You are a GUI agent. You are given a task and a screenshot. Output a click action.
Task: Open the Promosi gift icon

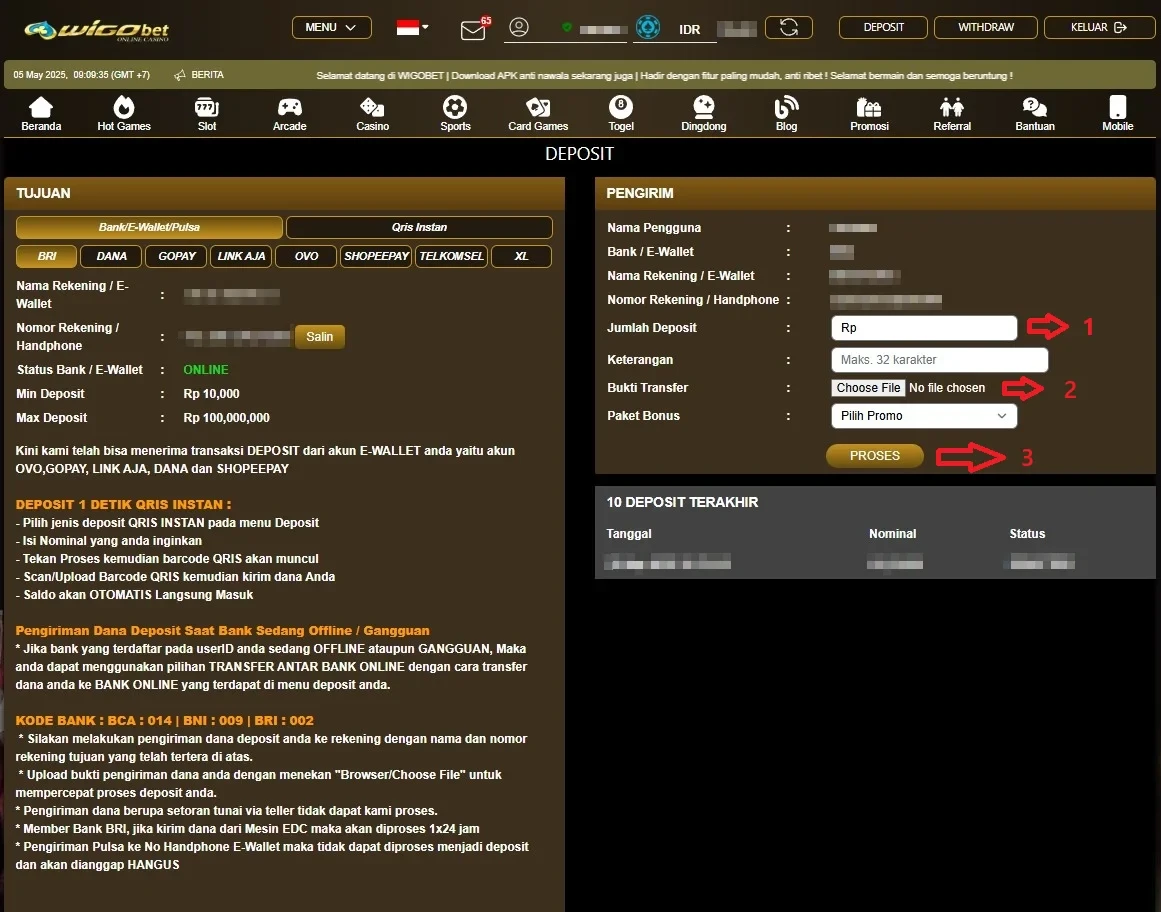[x=869, y=107]
